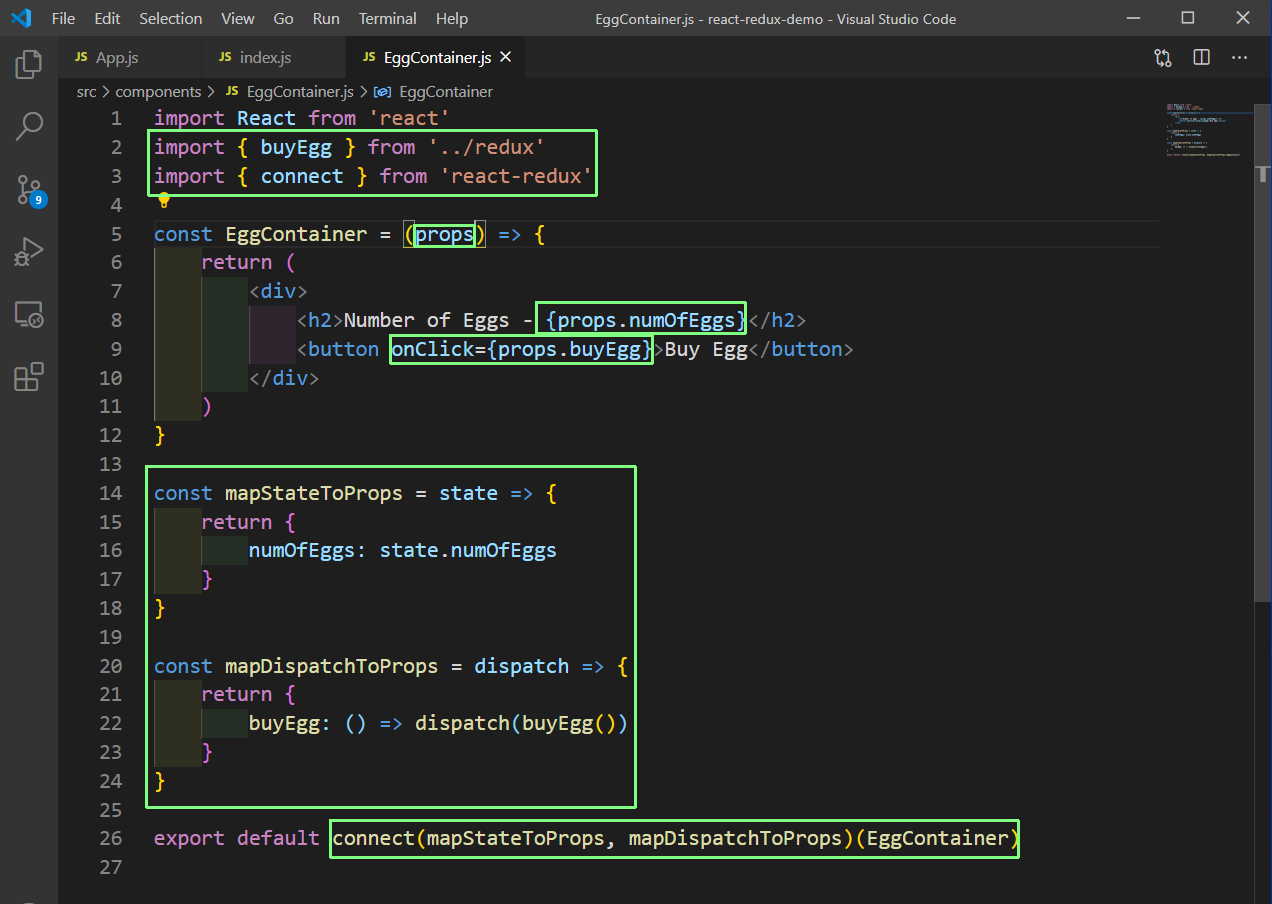The width and height of the screenshot is (1272, 904).
Task: Open the Search view in activity bar
Action: tap(29, 126)
